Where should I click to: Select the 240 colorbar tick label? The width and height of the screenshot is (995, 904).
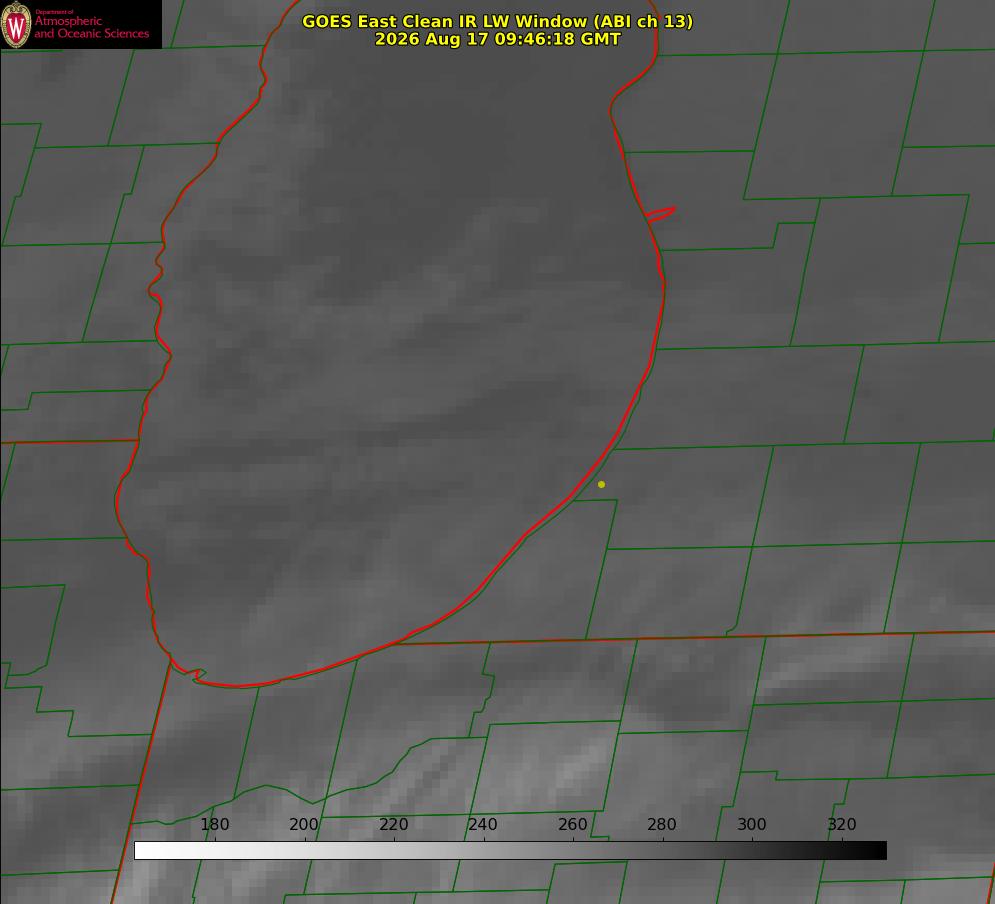483,824
